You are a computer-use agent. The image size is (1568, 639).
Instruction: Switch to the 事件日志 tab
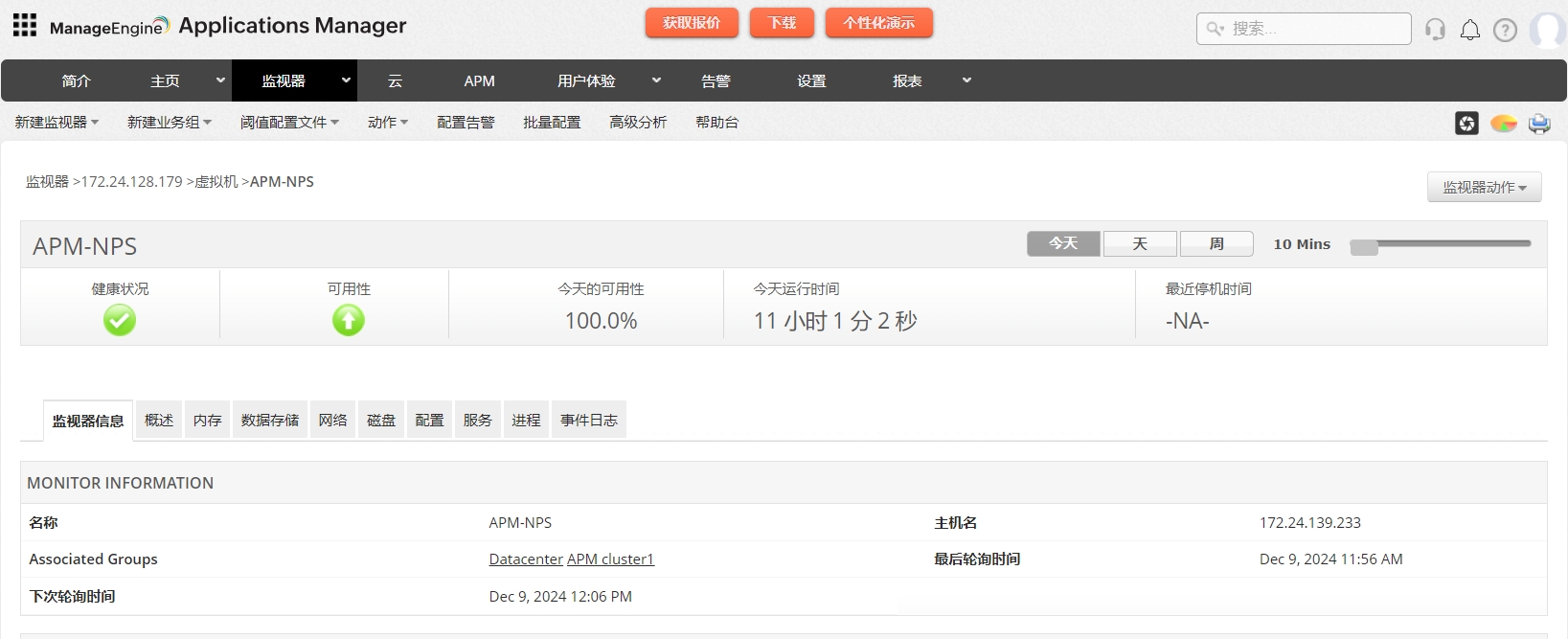pyautogui.click(x=589, y=420)
